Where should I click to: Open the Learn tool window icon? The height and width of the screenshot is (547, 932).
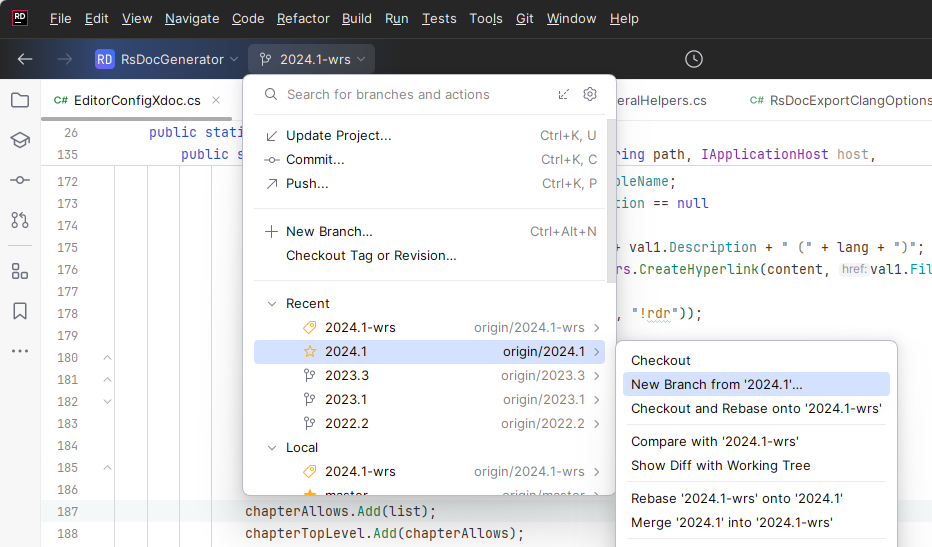[x=19, y=140]
